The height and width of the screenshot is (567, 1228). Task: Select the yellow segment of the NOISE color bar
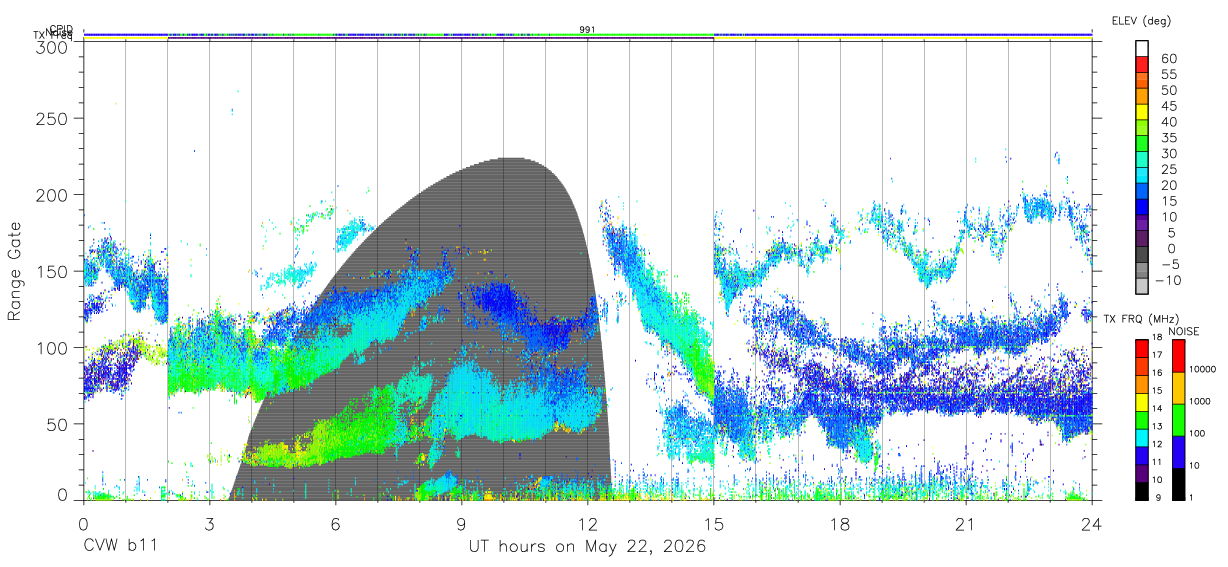click(x=1181, y=388)
